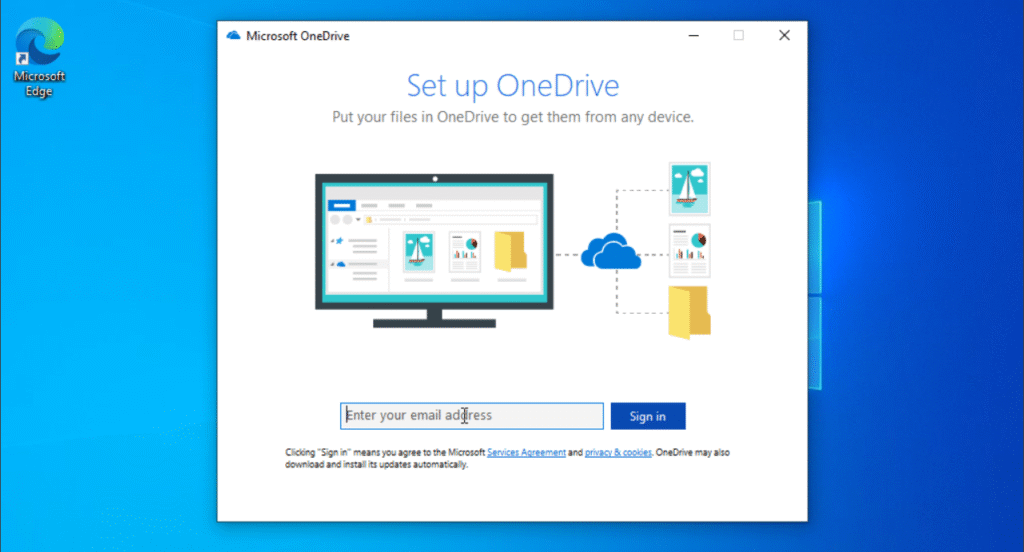
Task: Click the "Microsoft OneDrive" window title text
Action: 298,36
